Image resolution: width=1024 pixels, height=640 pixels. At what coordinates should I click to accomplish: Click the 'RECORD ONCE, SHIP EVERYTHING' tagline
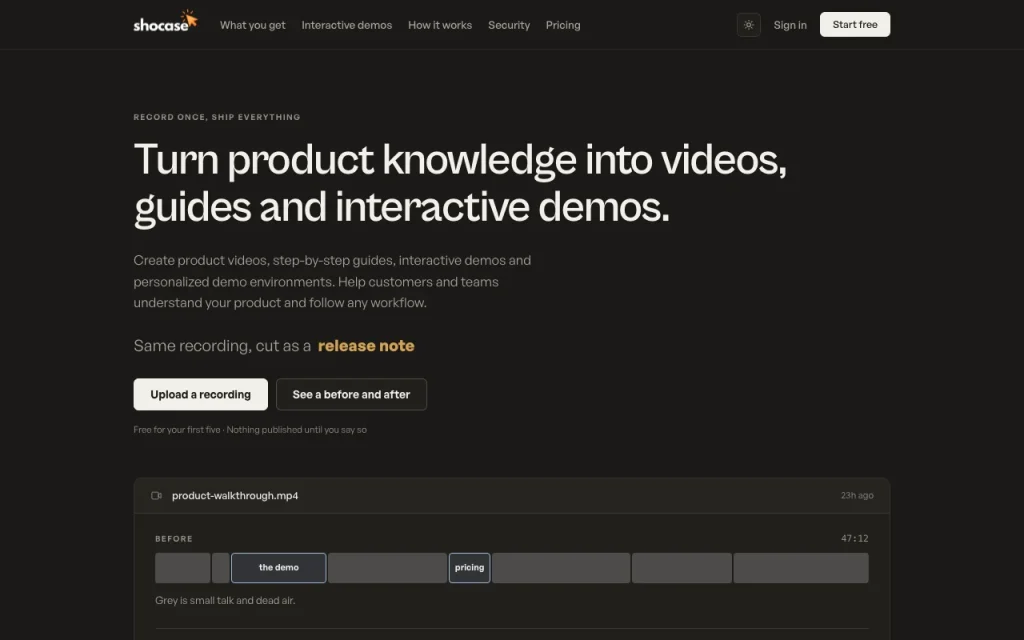tap(217, 117)
